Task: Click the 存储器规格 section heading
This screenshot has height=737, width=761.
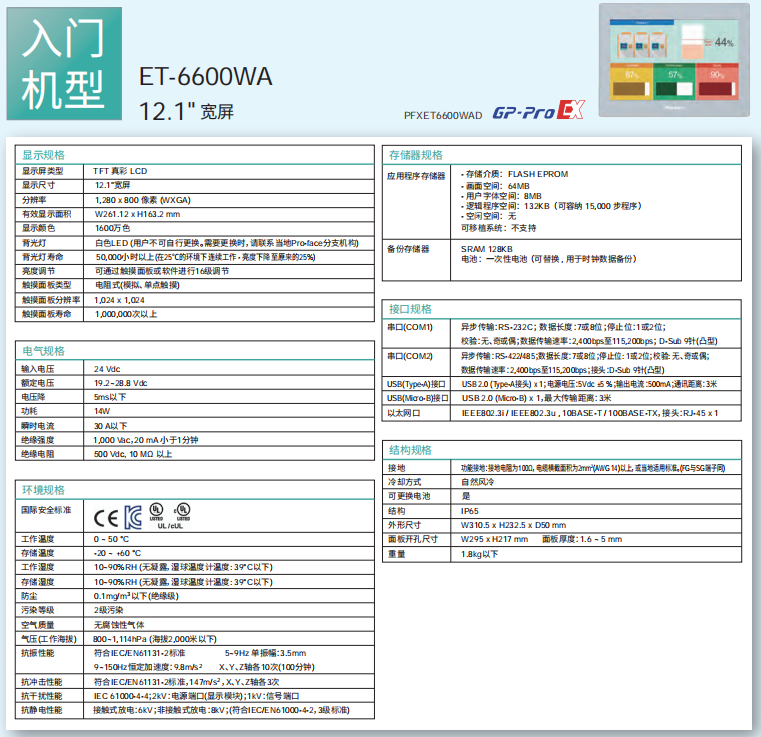Action: coord(416,155)
